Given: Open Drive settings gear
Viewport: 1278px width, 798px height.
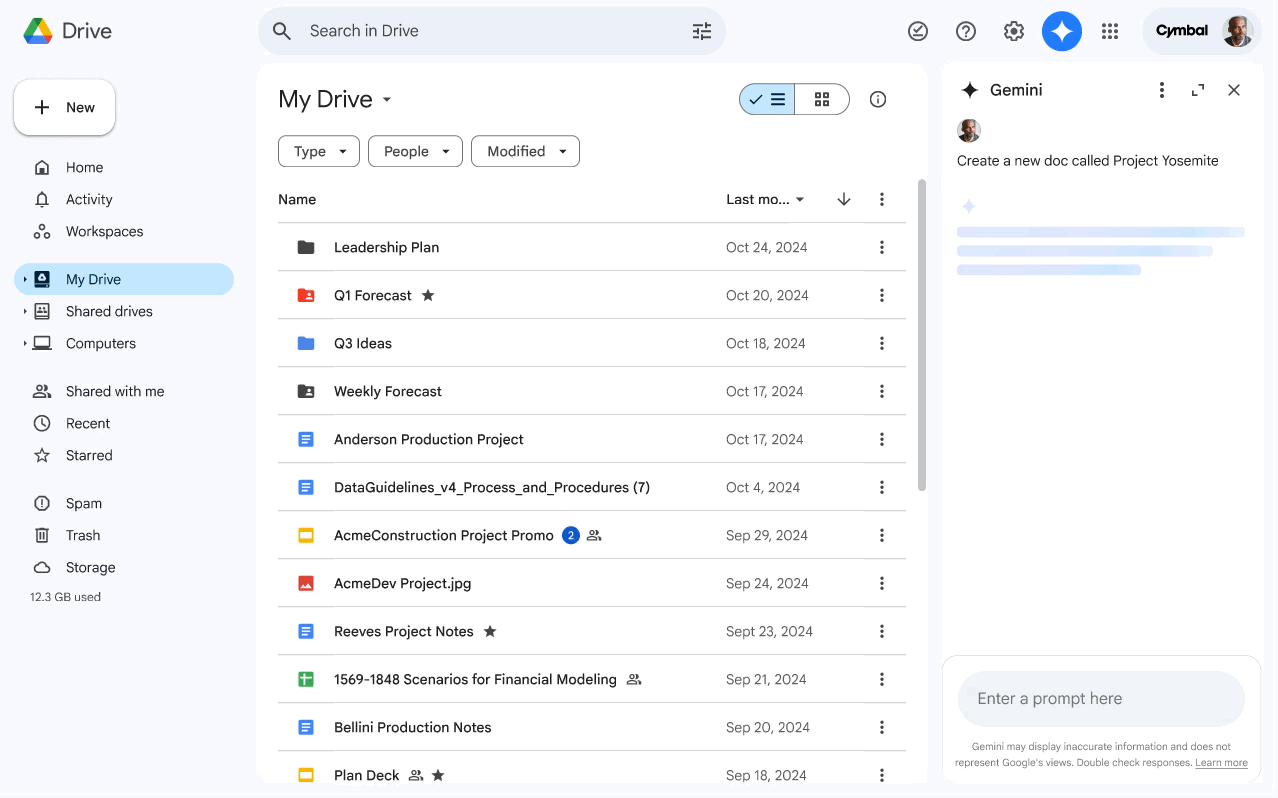Looking at the screenshot, I should tap(1014, 31).
